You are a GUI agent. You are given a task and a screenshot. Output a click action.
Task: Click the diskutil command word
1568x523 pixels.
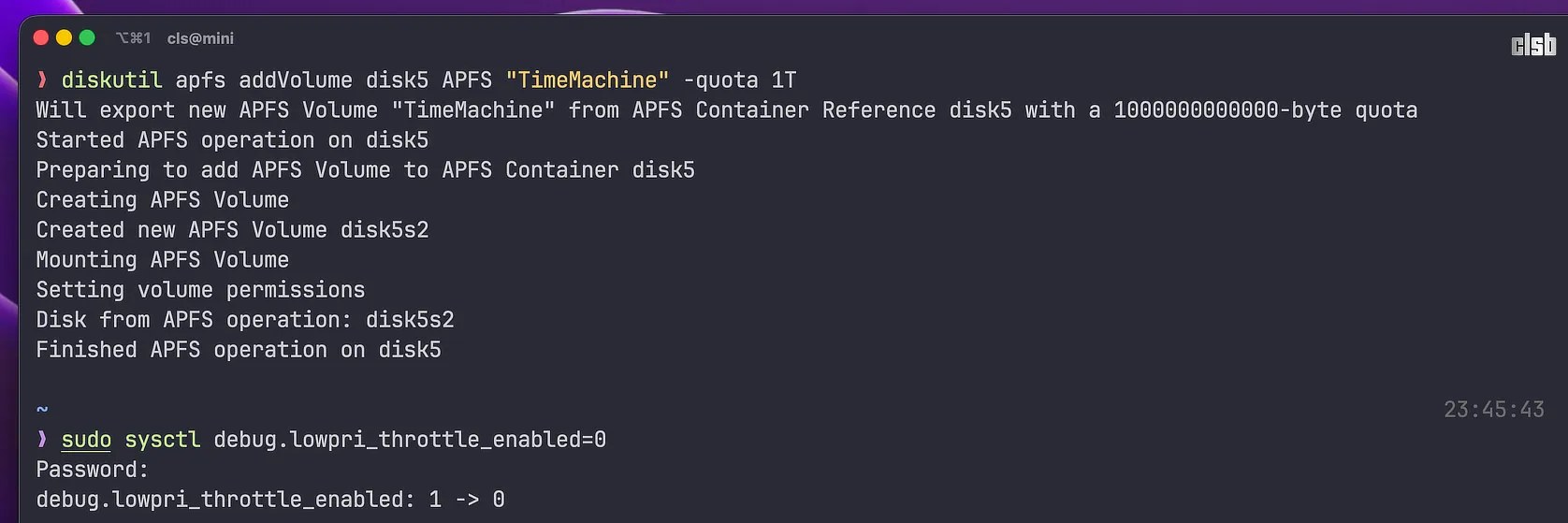coord(111,80)
